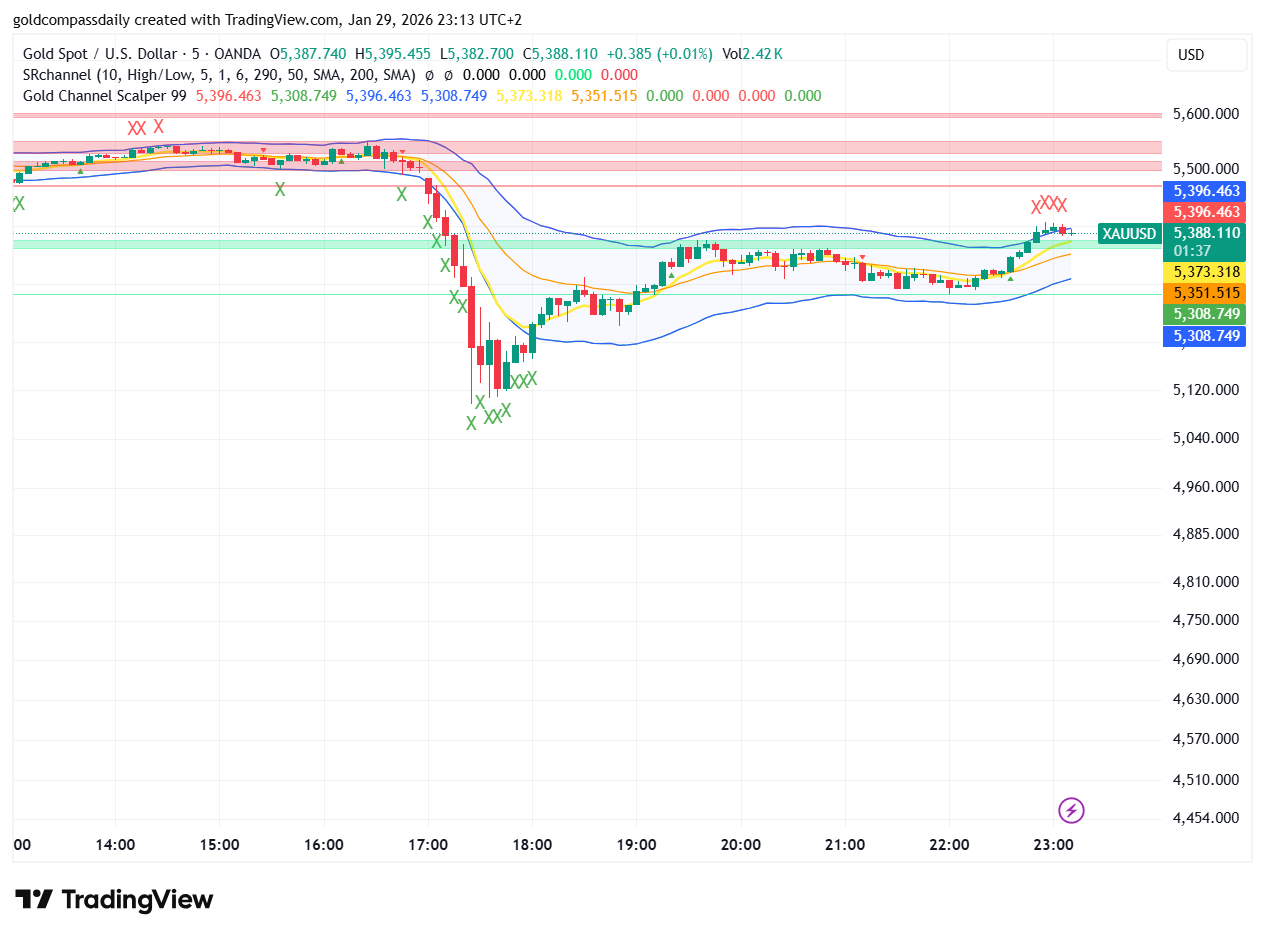Open the USD currency selector on the price scale

[x=1205, y=55]
